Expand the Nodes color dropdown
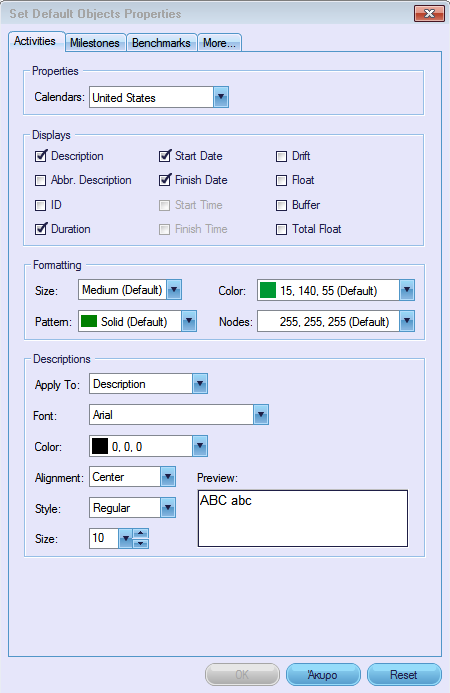This screenshot has height=693, width=450. 407,321
